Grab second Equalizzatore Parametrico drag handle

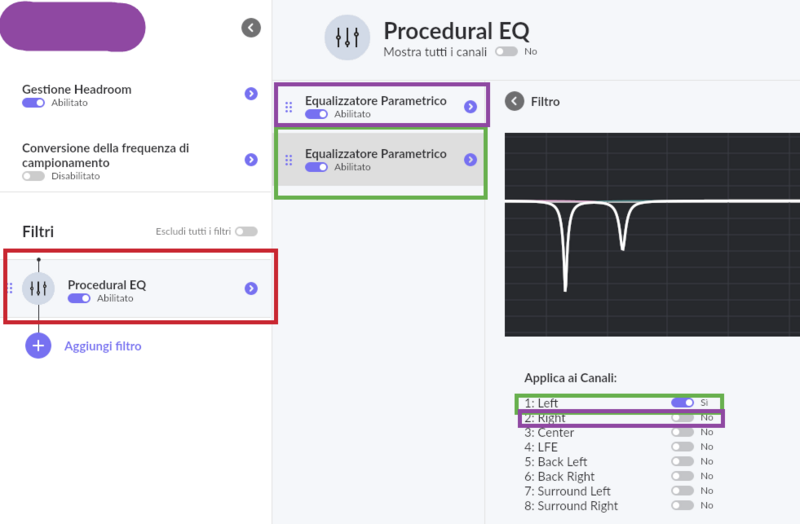click(289, 160)
